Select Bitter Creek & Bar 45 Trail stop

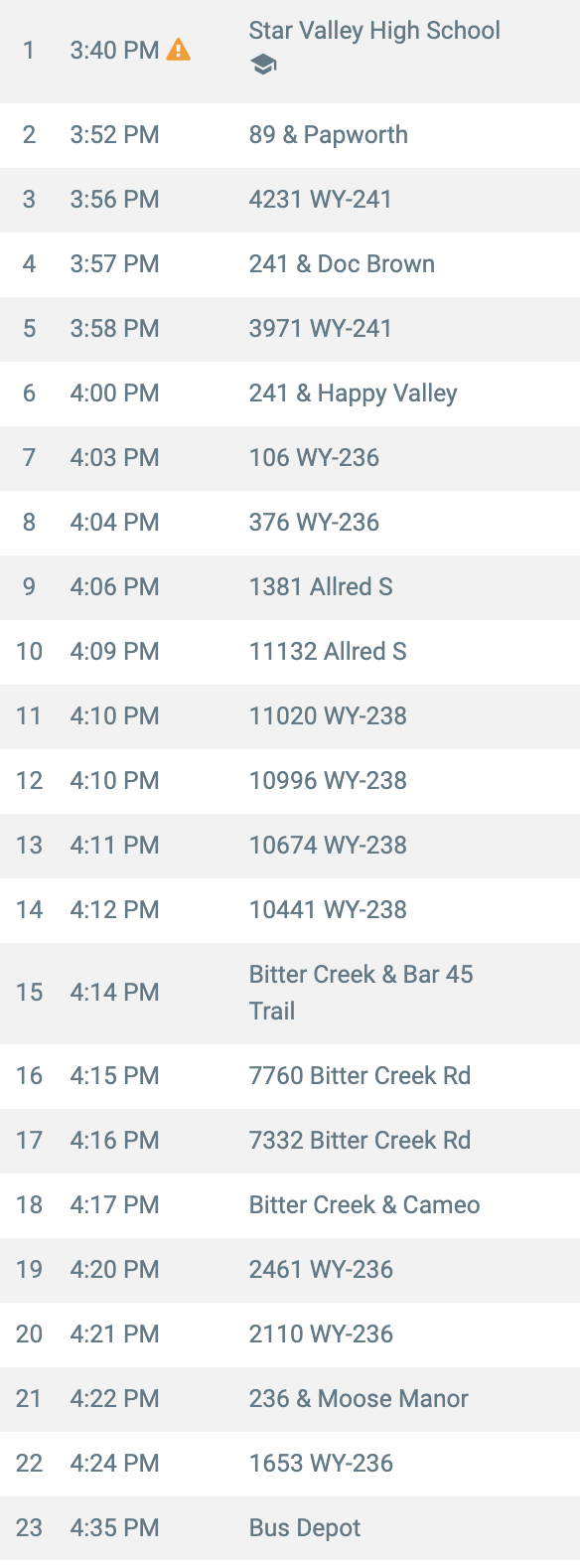[x=290, y=993]
